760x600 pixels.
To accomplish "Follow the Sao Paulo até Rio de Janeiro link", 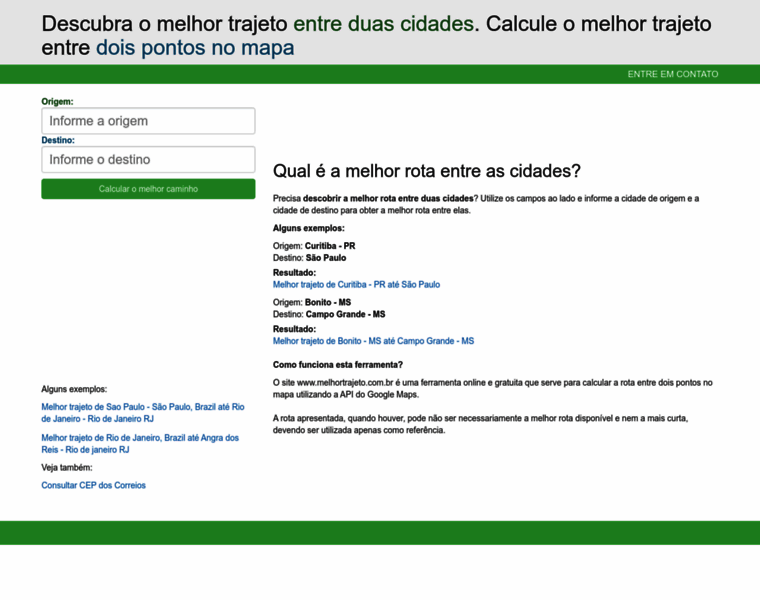I will [142, 413].
